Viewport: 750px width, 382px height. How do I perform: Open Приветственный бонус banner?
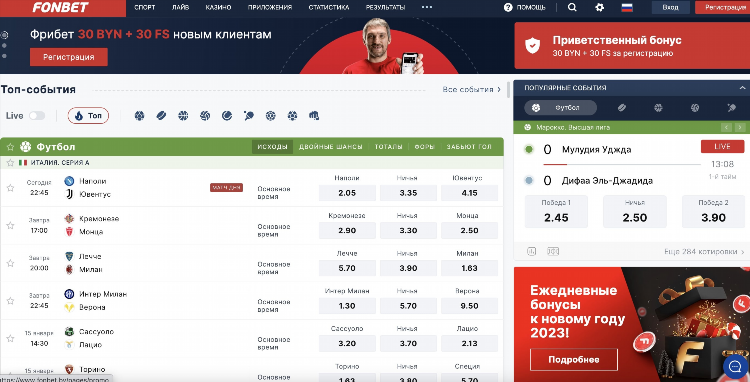(632, 45)
